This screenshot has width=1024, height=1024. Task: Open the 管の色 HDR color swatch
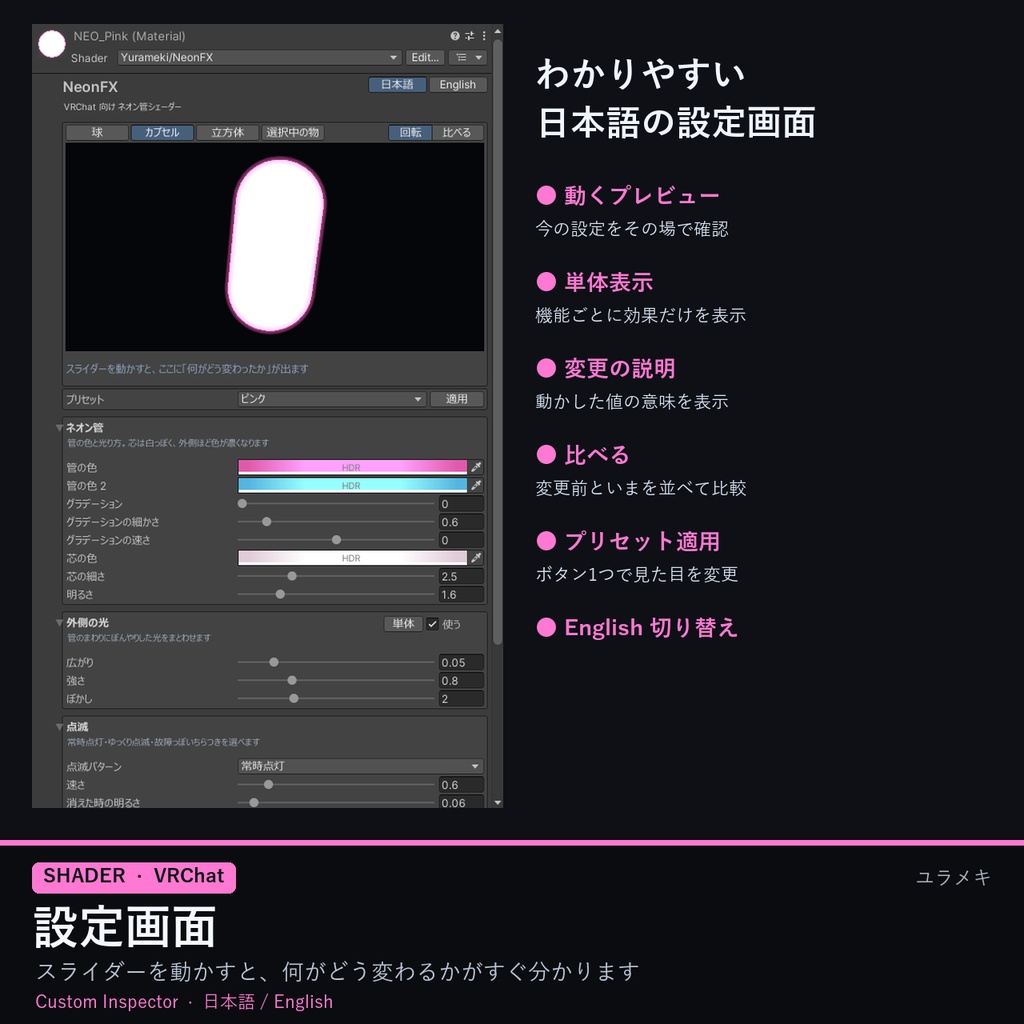pyautogui.click(x=353, y=467)
